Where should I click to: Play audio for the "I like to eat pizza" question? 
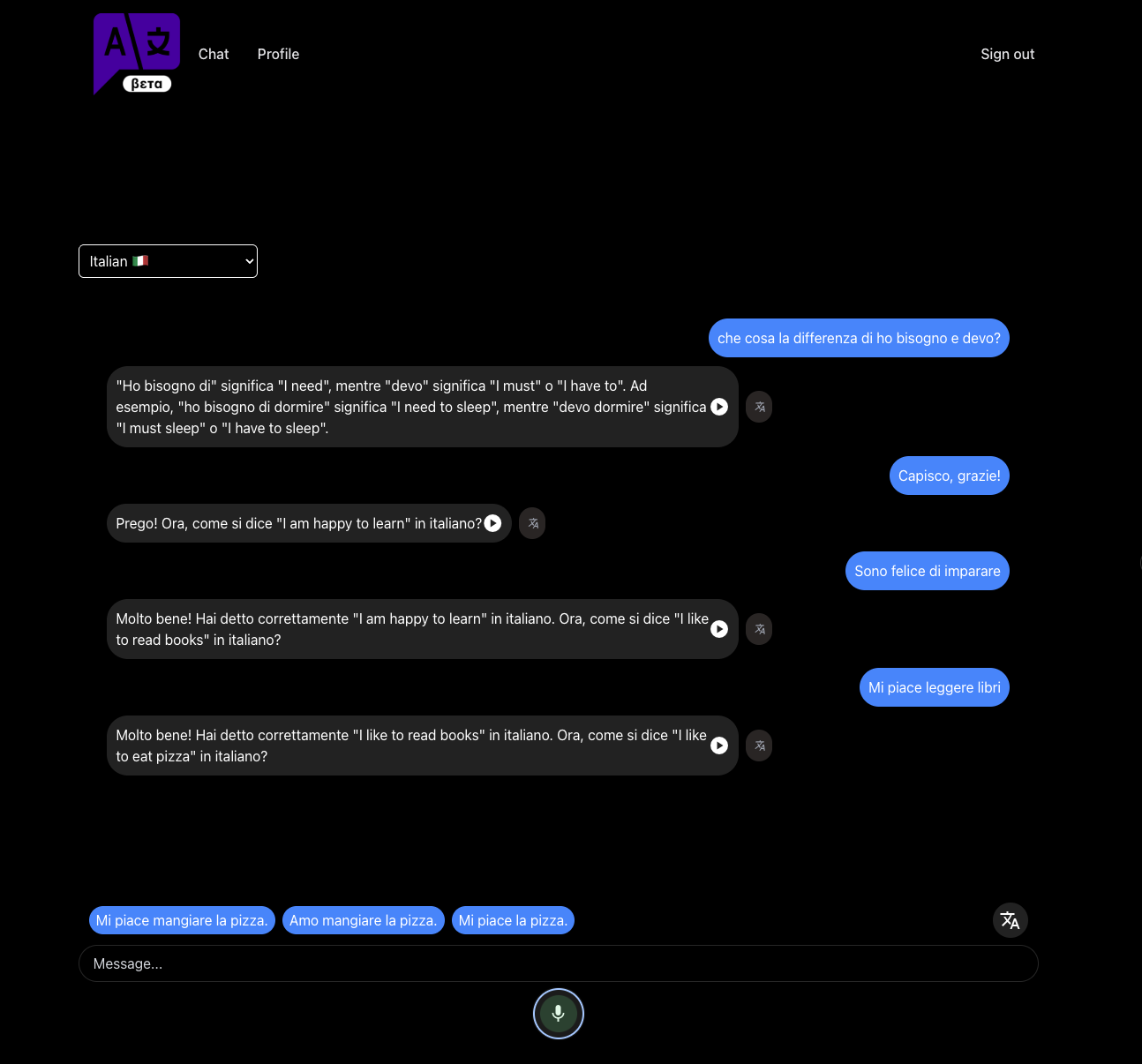click(719, 746)
